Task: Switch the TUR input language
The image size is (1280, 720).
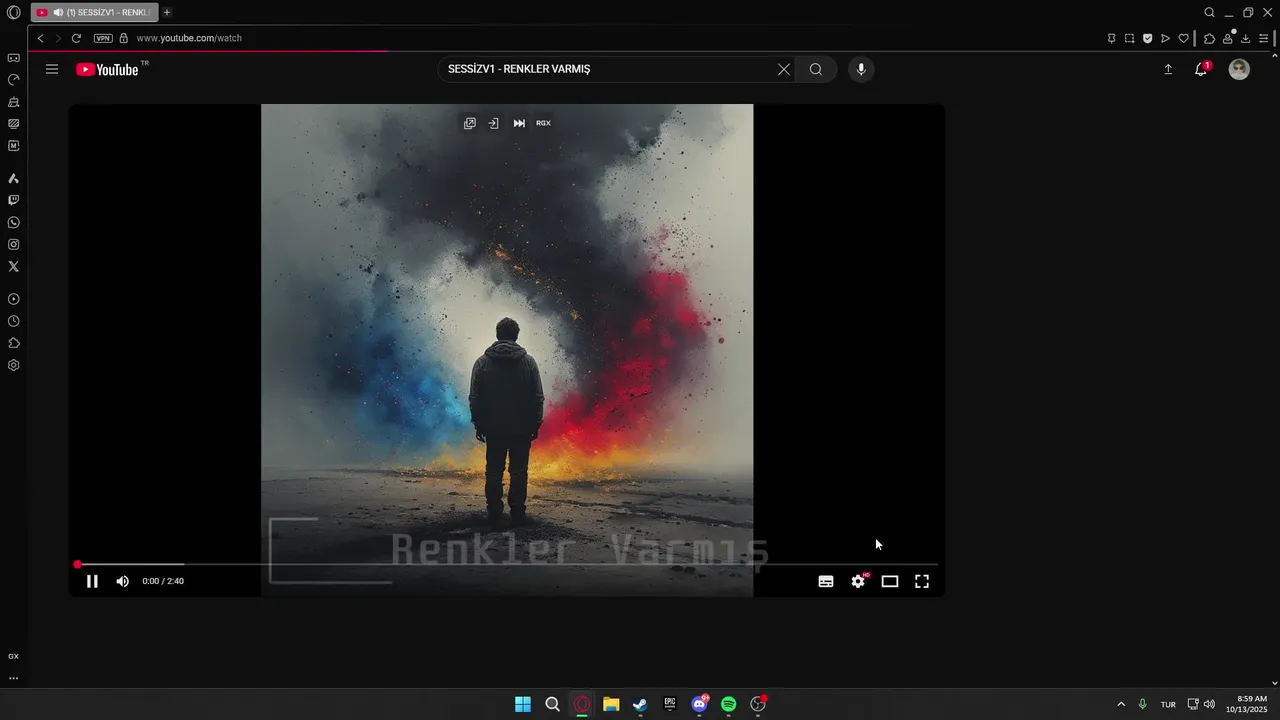Action: coord(1168,704)
